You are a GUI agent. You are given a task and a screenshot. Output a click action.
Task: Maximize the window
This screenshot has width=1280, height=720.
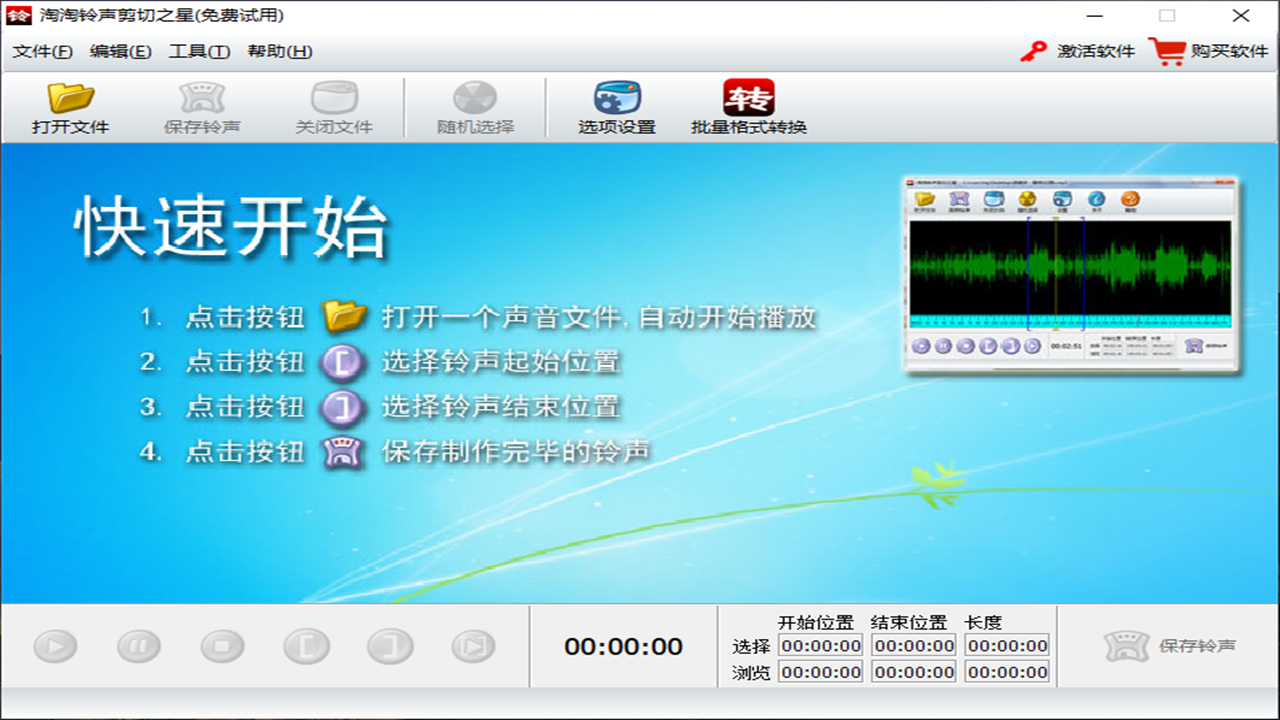[1167, 16]
